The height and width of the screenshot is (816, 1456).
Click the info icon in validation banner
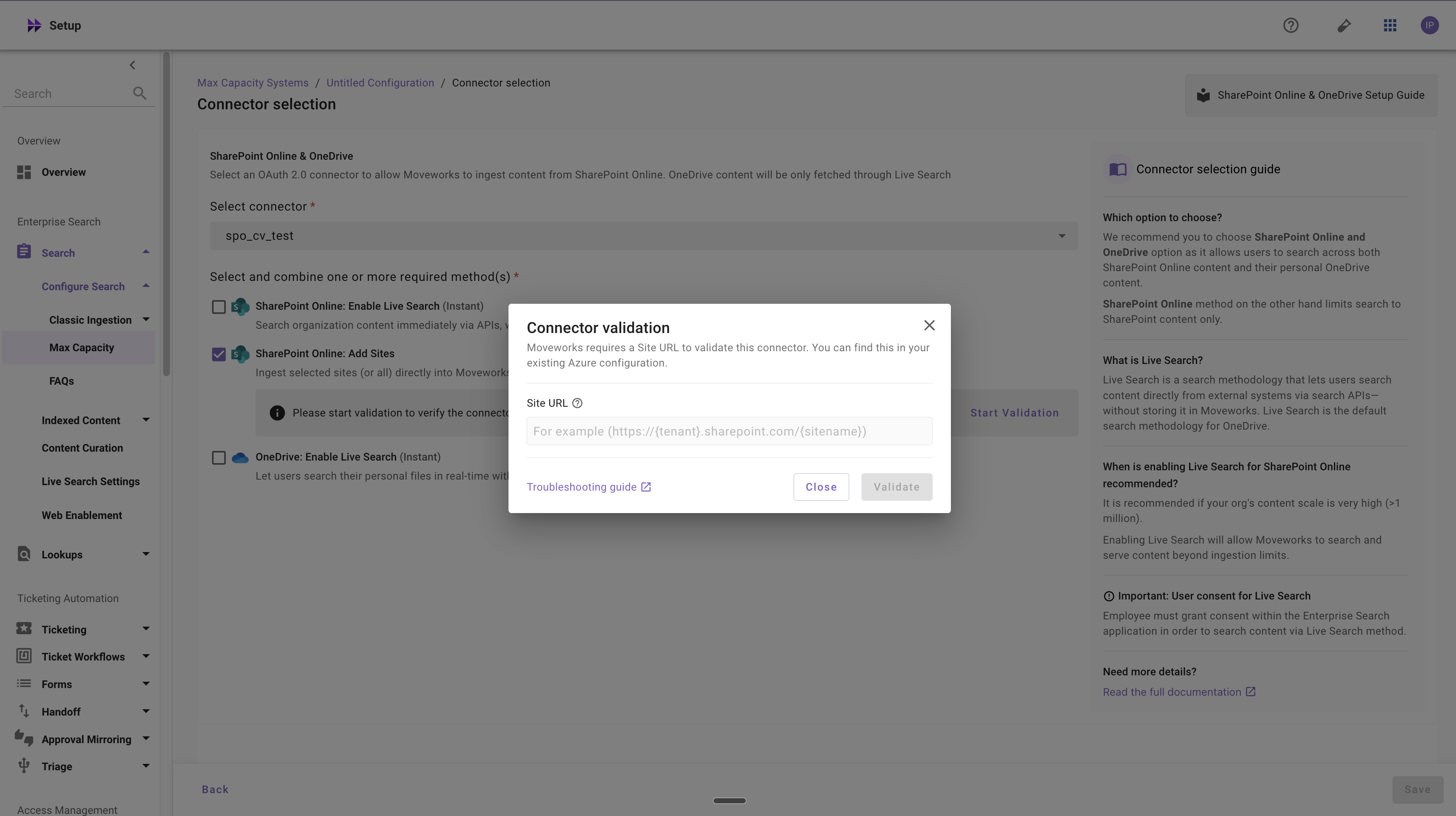point(277,413)
